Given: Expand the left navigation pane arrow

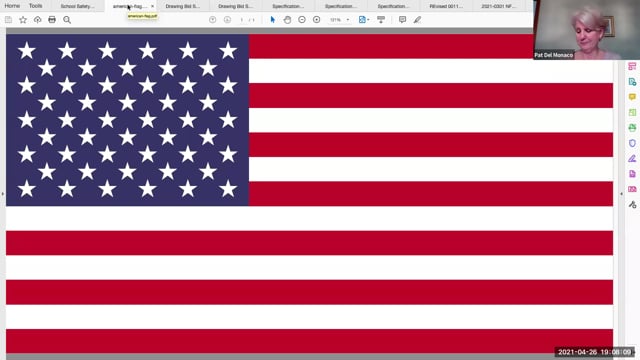Looking at the screenshot, I should click(2, 194).
